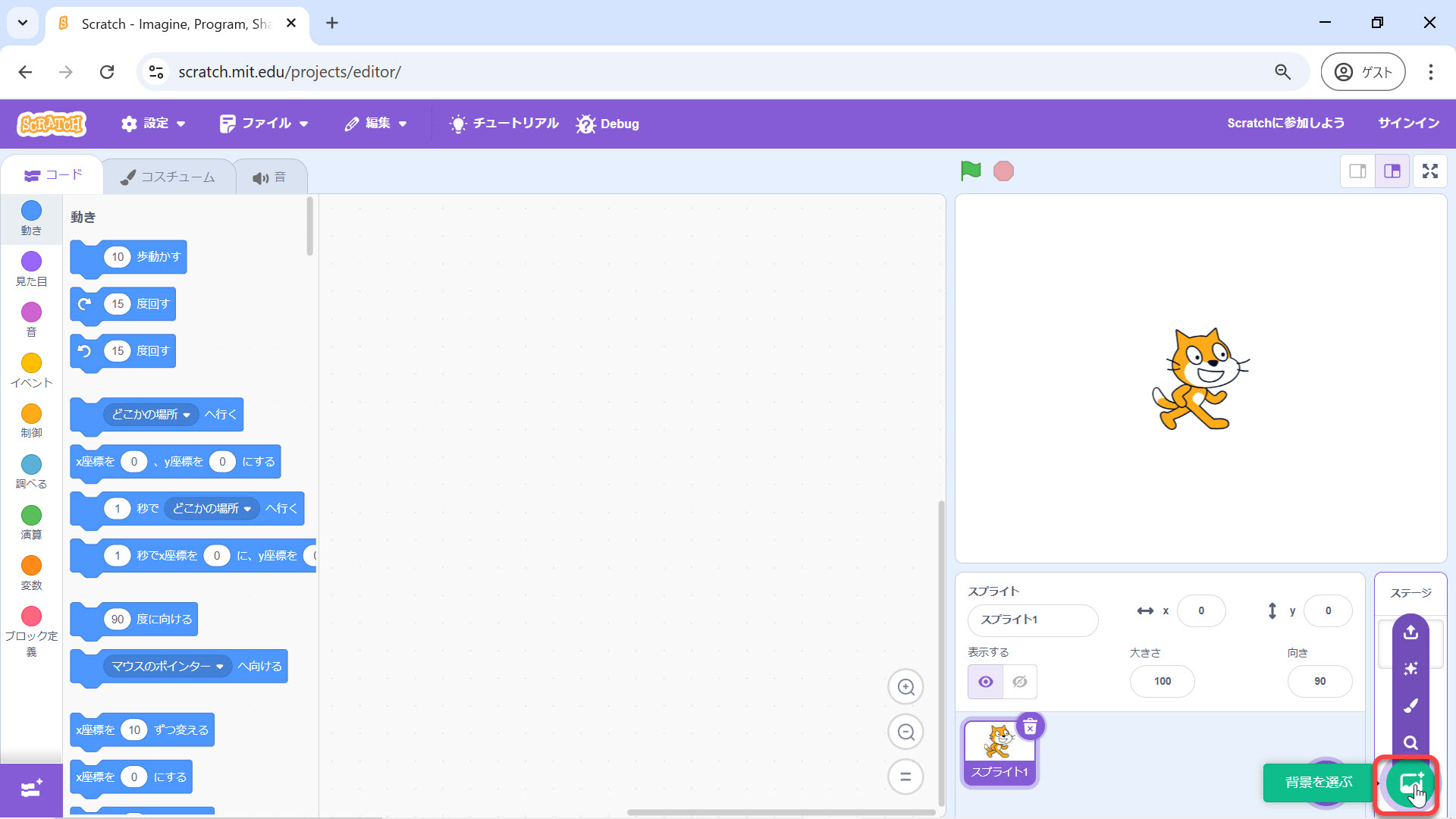Select the 演算 operators category
Image resolution: width=1456 pixels, height=819 pixels.
pyautogui.click(x=31, y=523)
